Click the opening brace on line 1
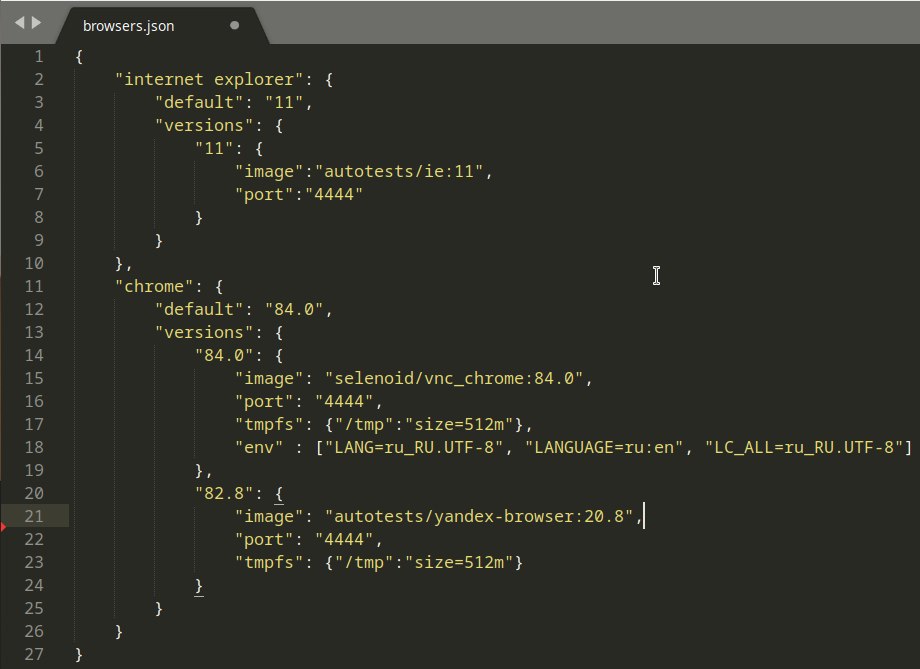 79,57
